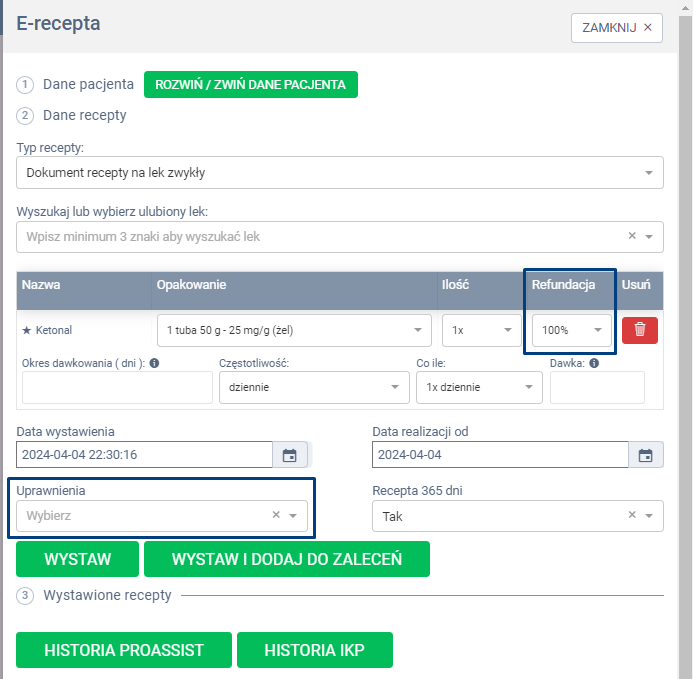Close the E-recepta panel with ZAMKNIJ
The height and width of the screenshot is (679, 693).
click(x=617, y=28)
